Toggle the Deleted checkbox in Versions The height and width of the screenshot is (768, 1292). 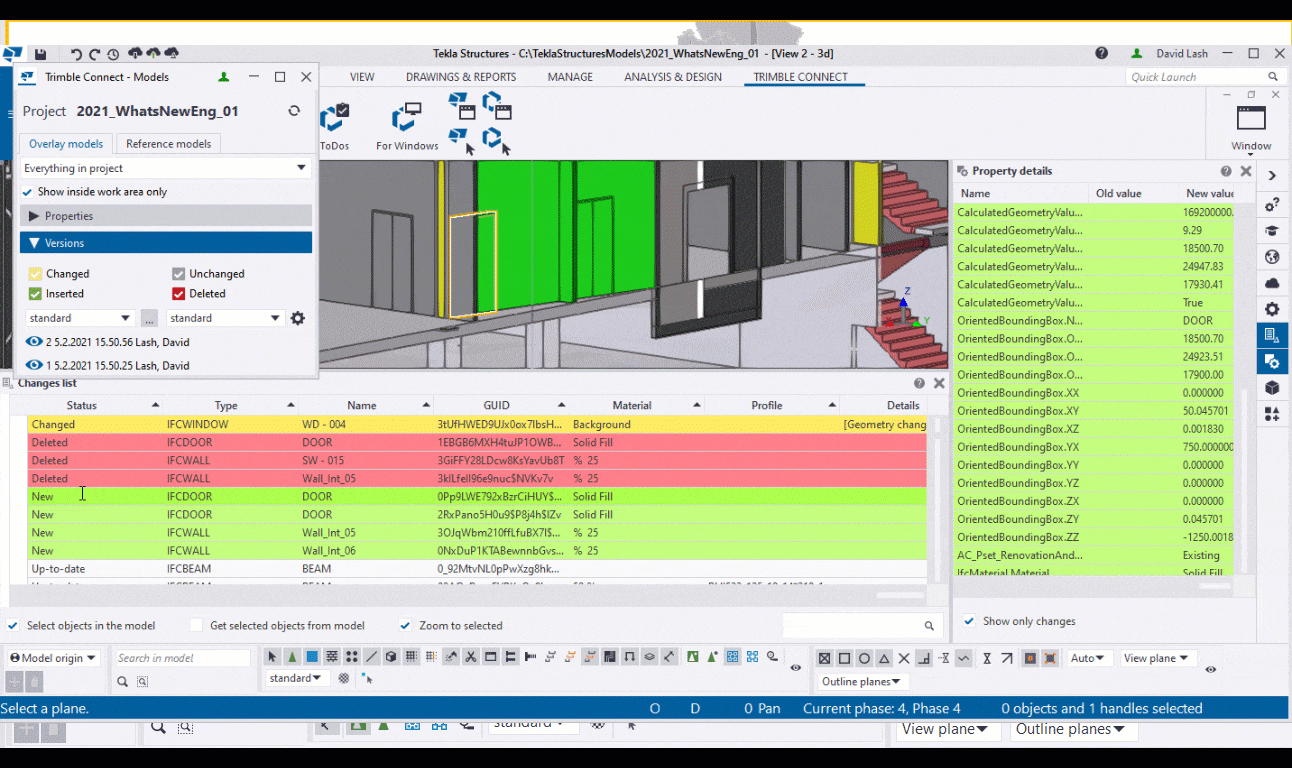pyautogui.click(x=178, y=294)
